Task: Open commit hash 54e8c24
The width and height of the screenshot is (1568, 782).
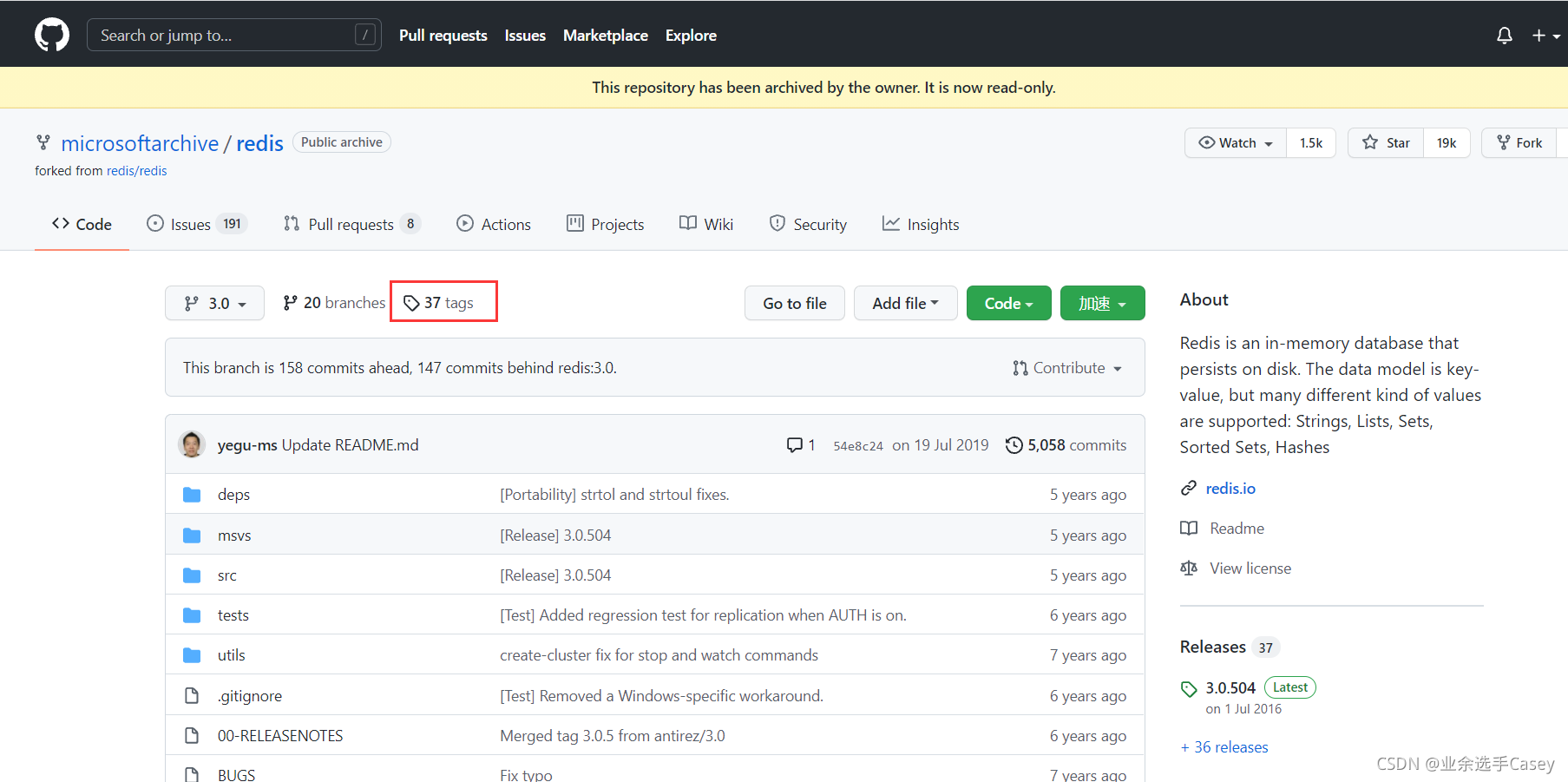Action: click(x=858, y=446)
